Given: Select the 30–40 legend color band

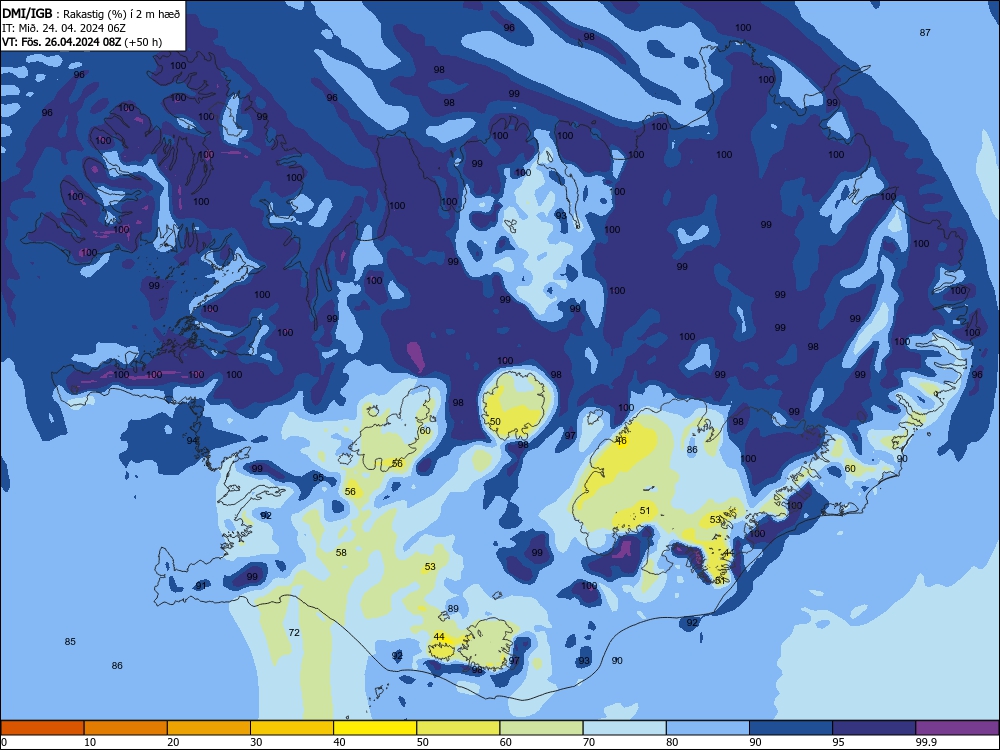Looking at the screenshot, I should pyautogui.click(x=292, y=728).
